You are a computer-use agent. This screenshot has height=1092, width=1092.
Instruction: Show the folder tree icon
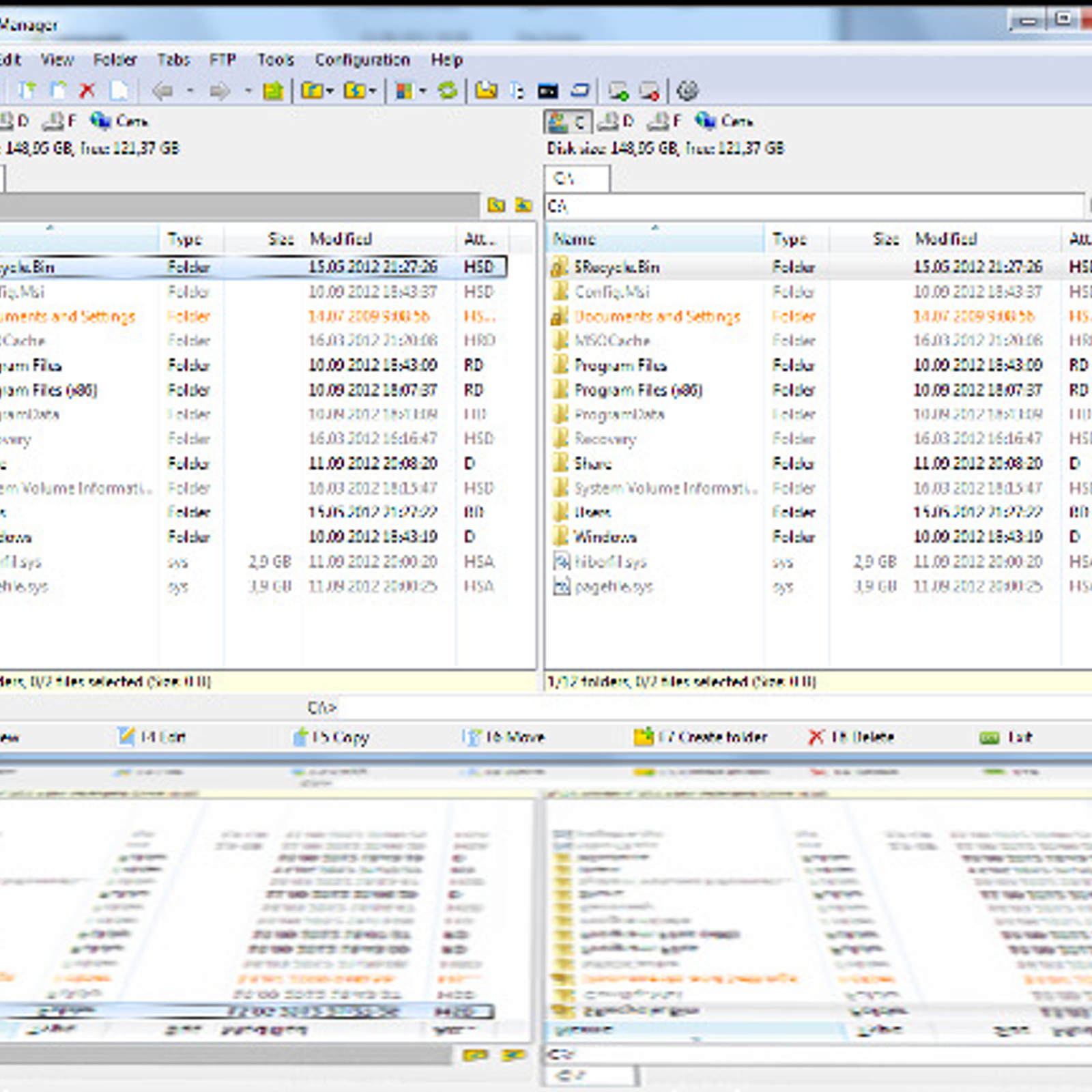pyautogui.click(x=517, y=90)
